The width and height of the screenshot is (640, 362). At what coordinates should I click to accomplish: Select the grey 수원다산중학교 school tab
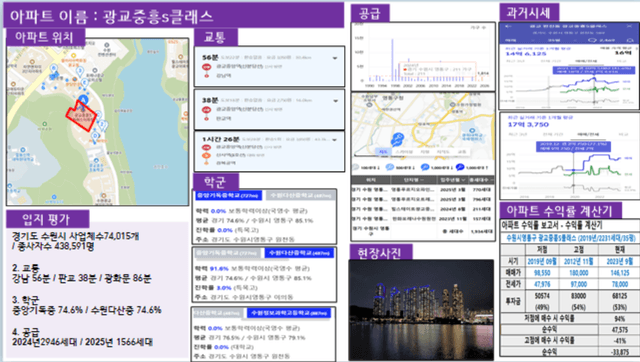click(300, 196)
